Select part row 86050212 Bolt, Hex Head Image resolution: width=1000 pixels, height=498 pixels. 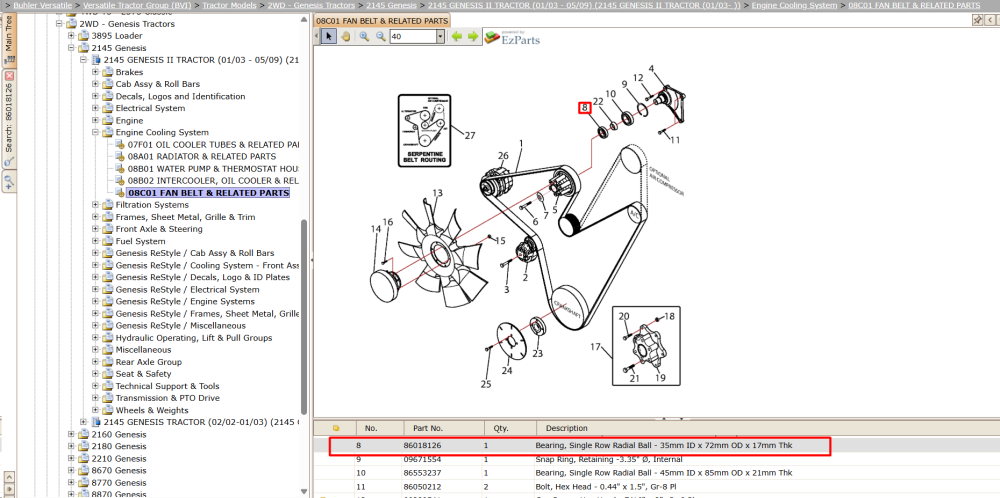(x=656, y=487)
